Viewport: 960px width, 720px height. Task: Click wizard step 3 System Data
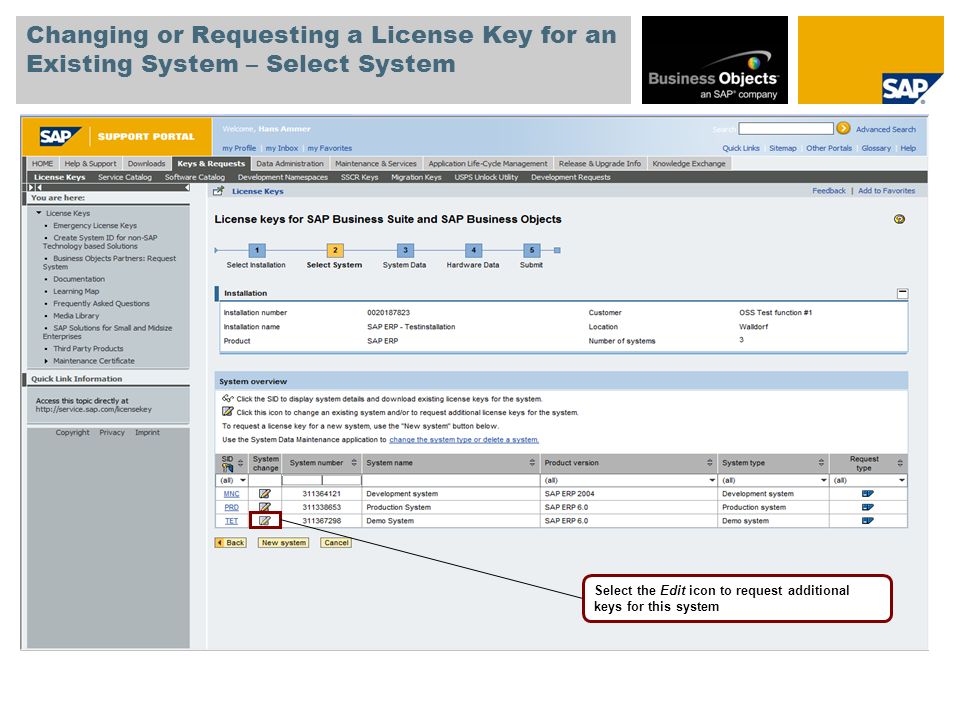coord(405,250)
